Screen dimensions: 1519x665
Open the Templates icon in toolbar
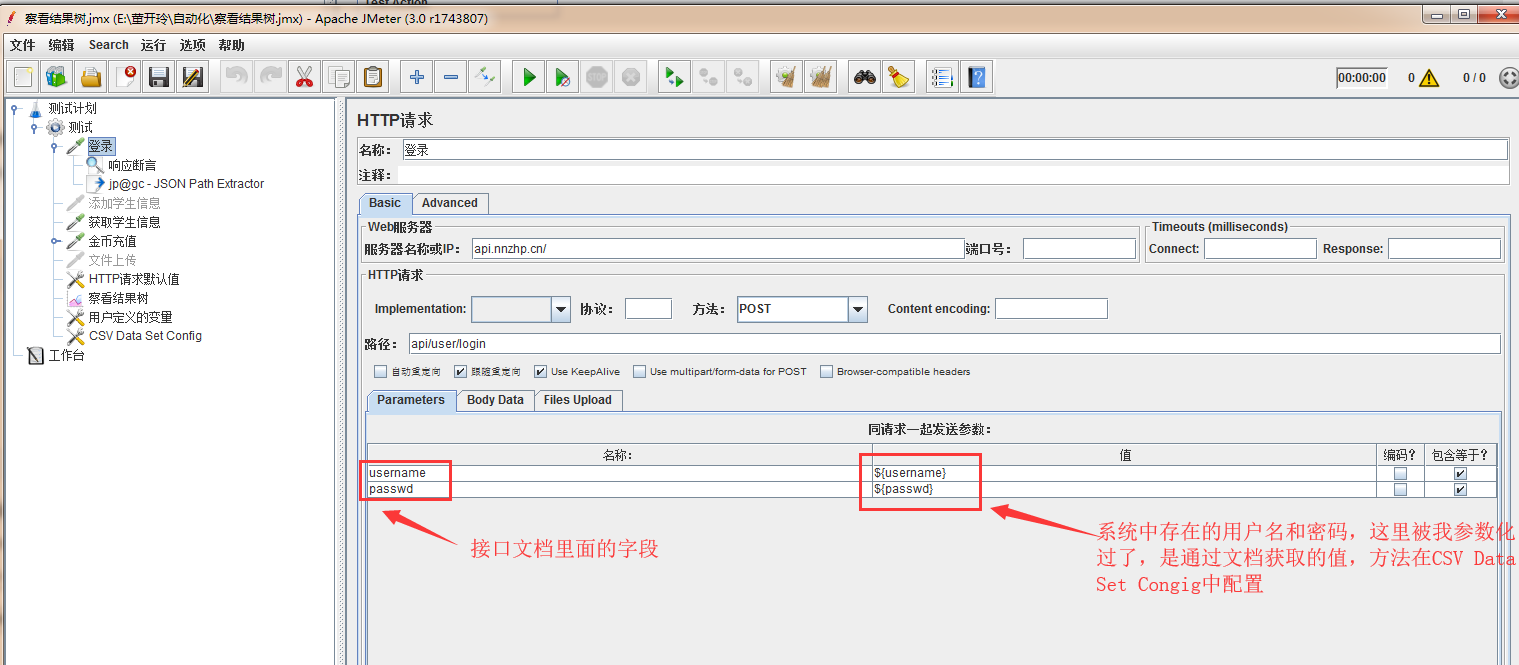(x=57, y=77)
